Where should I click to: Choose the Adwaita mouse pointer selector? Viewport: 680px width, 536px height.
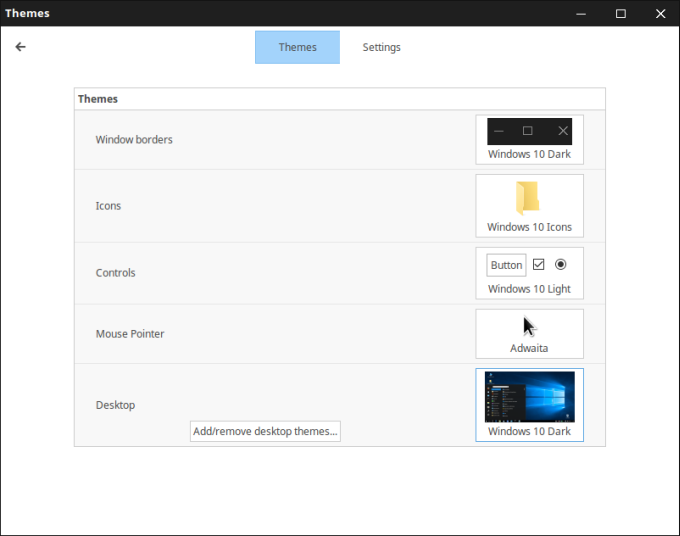pyautogui.click(x=530, y=334)
